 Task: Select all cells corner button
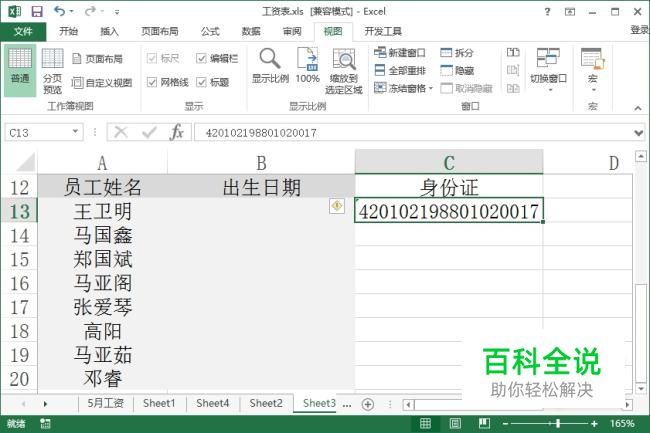pyautogui.click(x=26, y=162)
